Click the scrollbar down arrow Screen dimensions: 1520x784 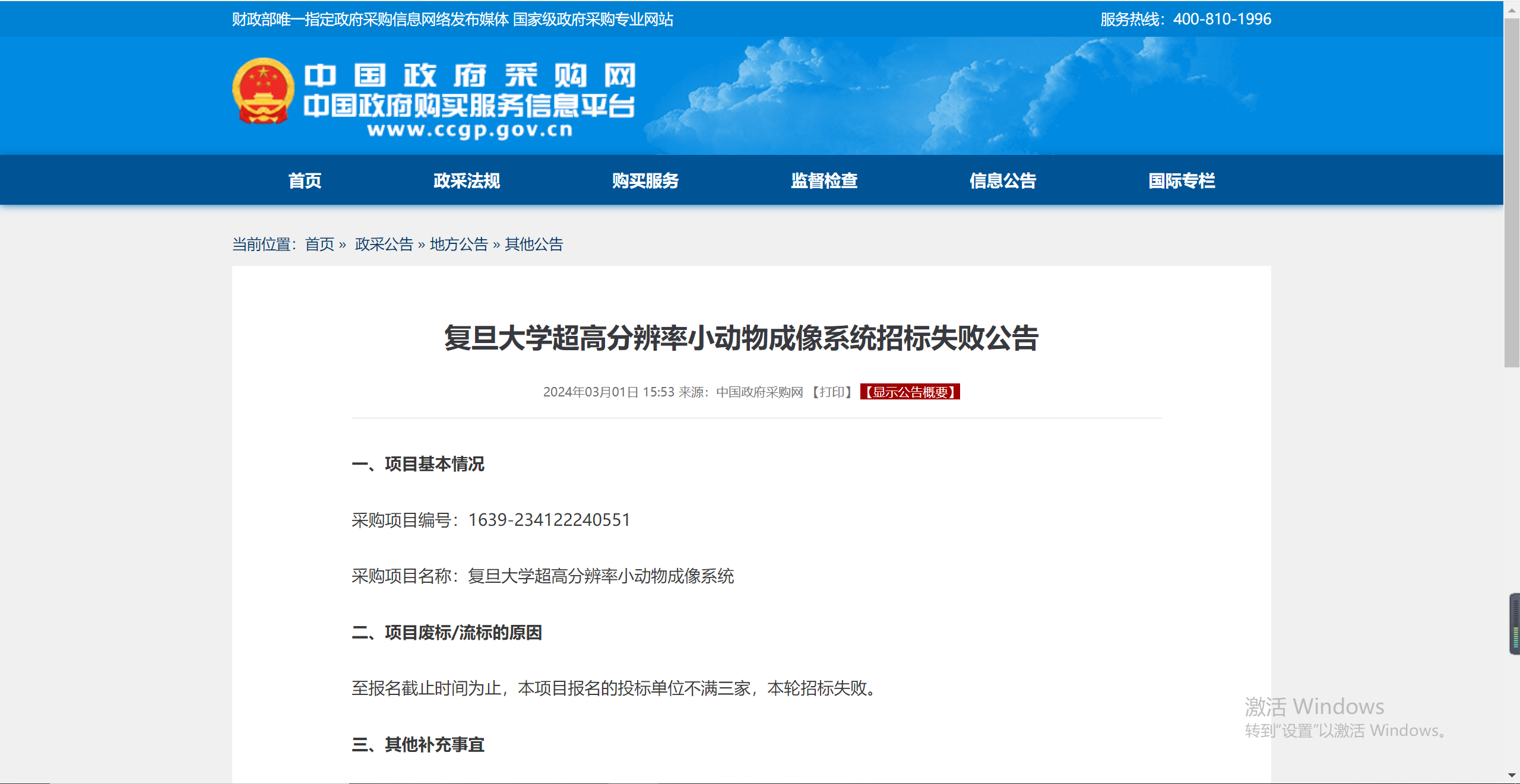pyautogui.click(x=1512, y=775)
